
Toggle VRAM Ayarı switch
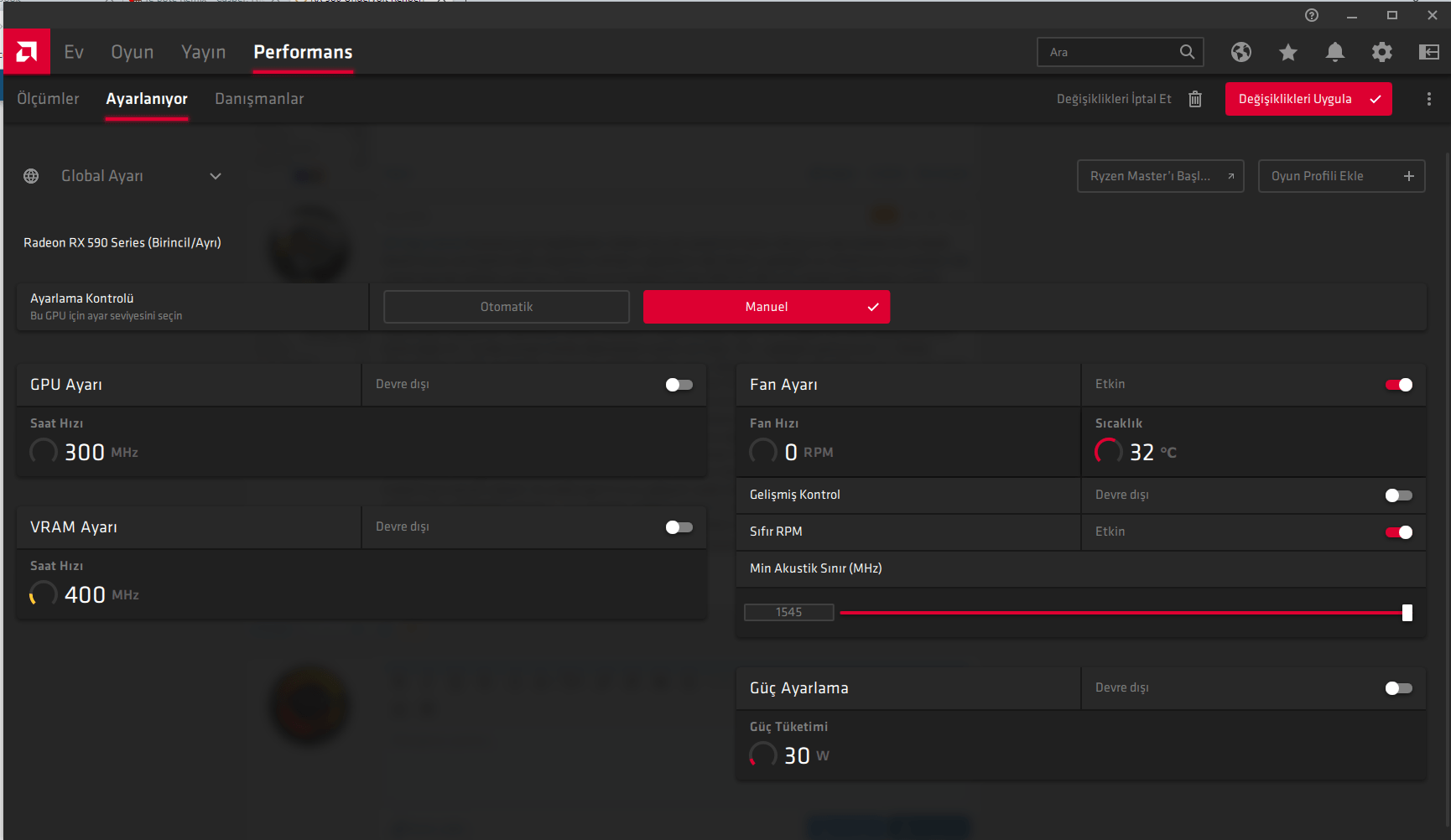tap(679, 527)
